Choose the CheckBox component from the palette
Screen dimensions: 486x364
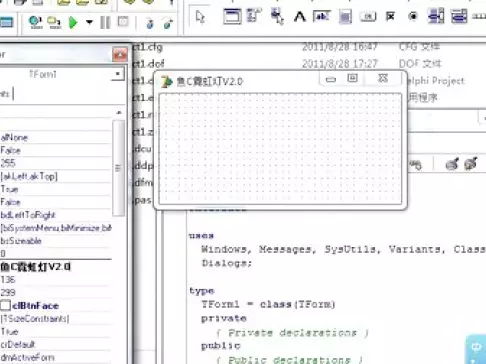(x=390, y=16)
